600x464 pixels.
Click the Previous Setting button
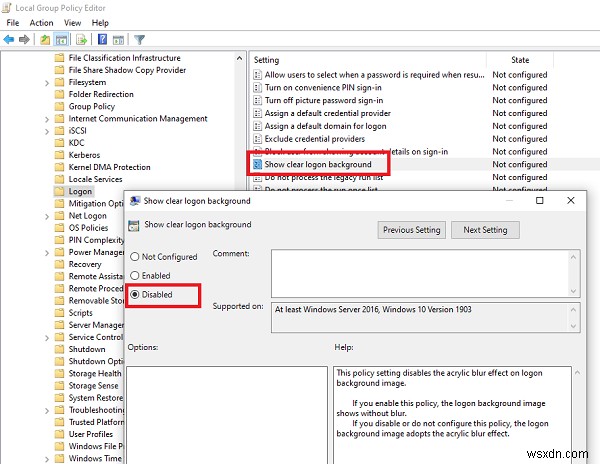pyautogui.click(x=411, y=230)
